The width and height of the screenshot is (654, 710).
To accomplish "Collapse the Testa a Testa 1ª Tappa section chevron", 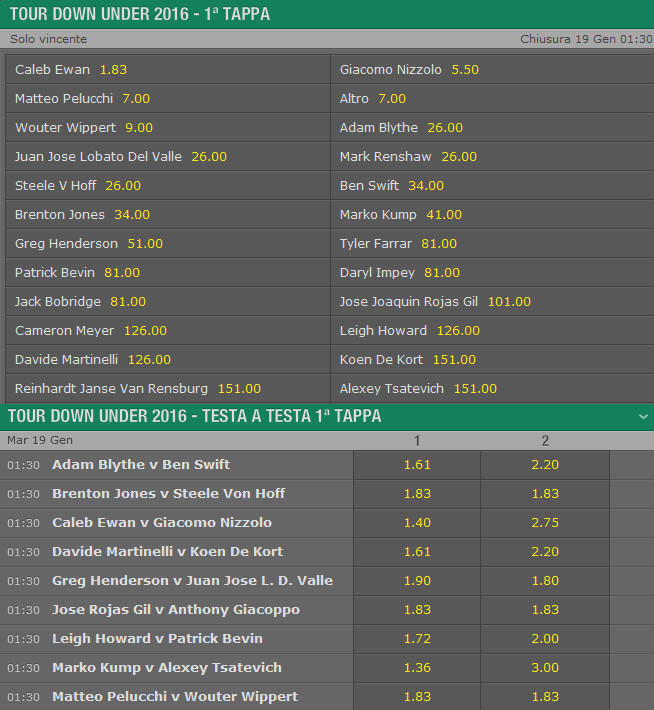I will point(643,417).
